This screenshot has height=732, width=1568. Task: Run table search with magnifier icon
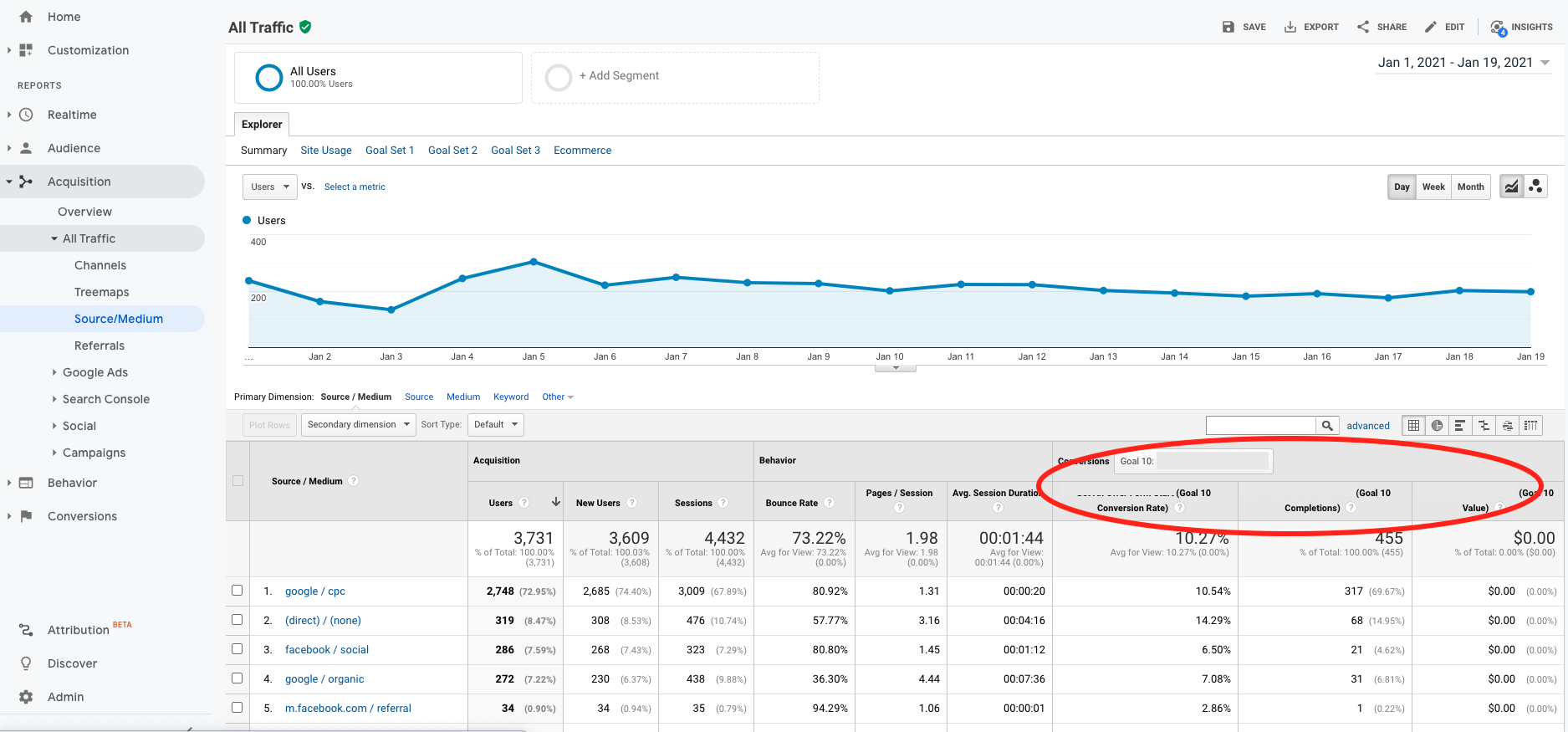point(1327,426)
